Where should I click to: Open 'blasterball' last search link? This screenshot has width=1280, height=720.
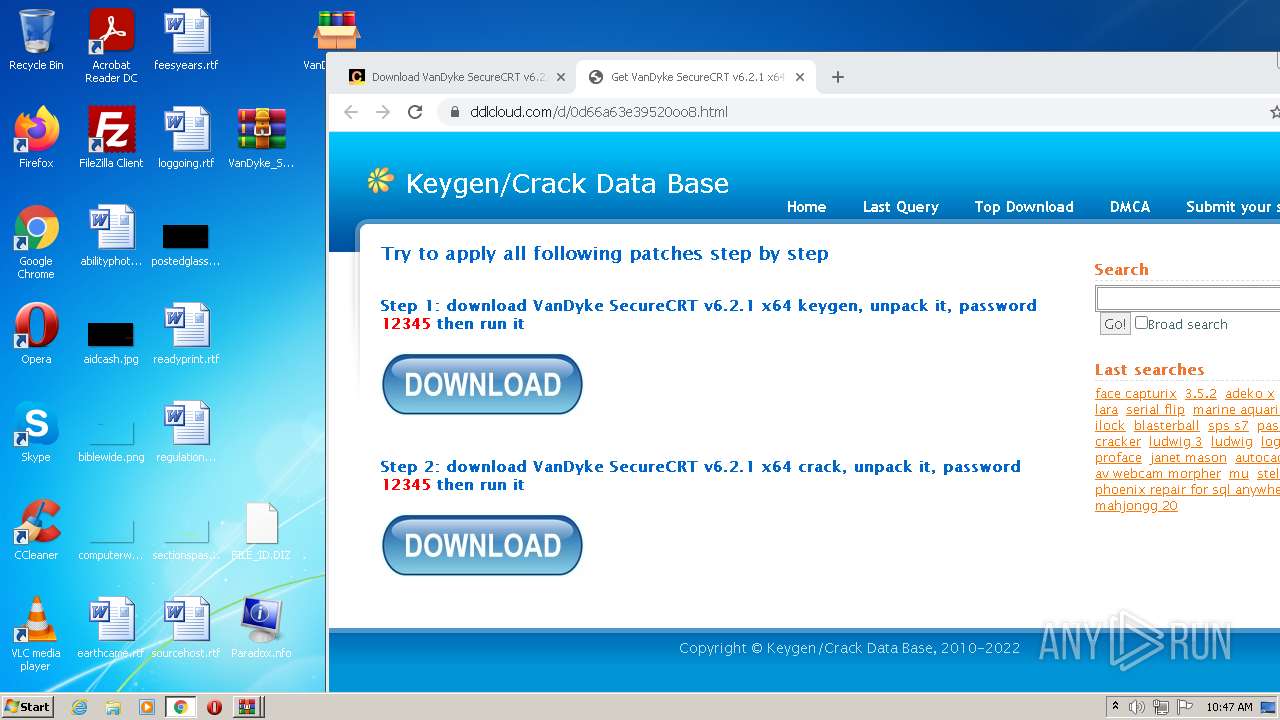tap(1166, 425)
